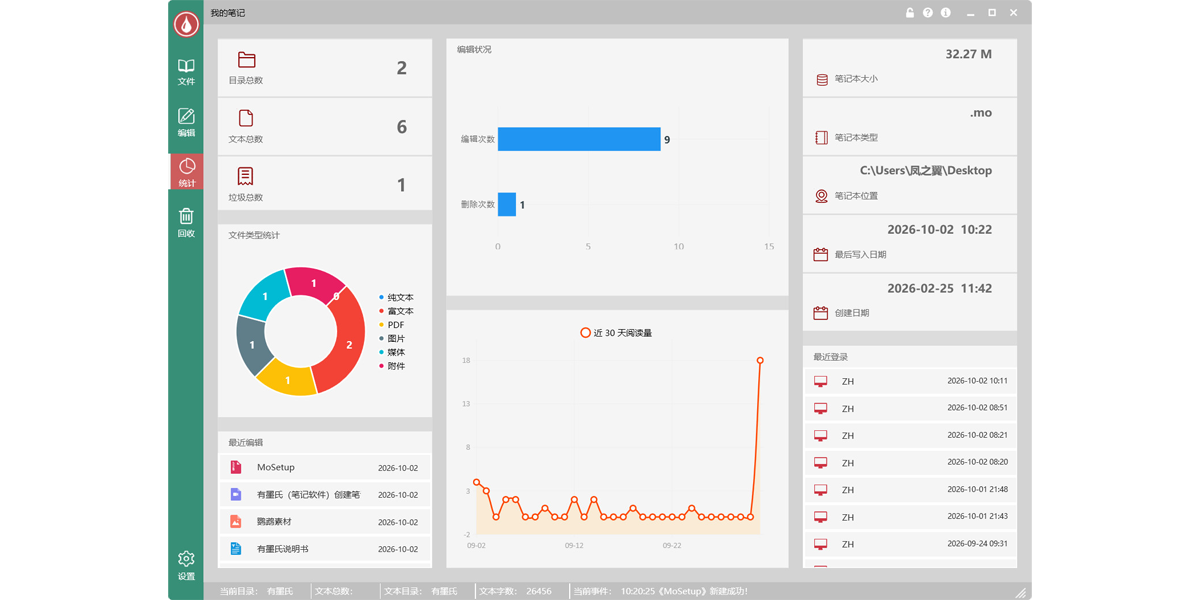The image size is (1200, 600).
Task: Open recent edit item 有墨氏说明书
Action: (x=325, y=549)
